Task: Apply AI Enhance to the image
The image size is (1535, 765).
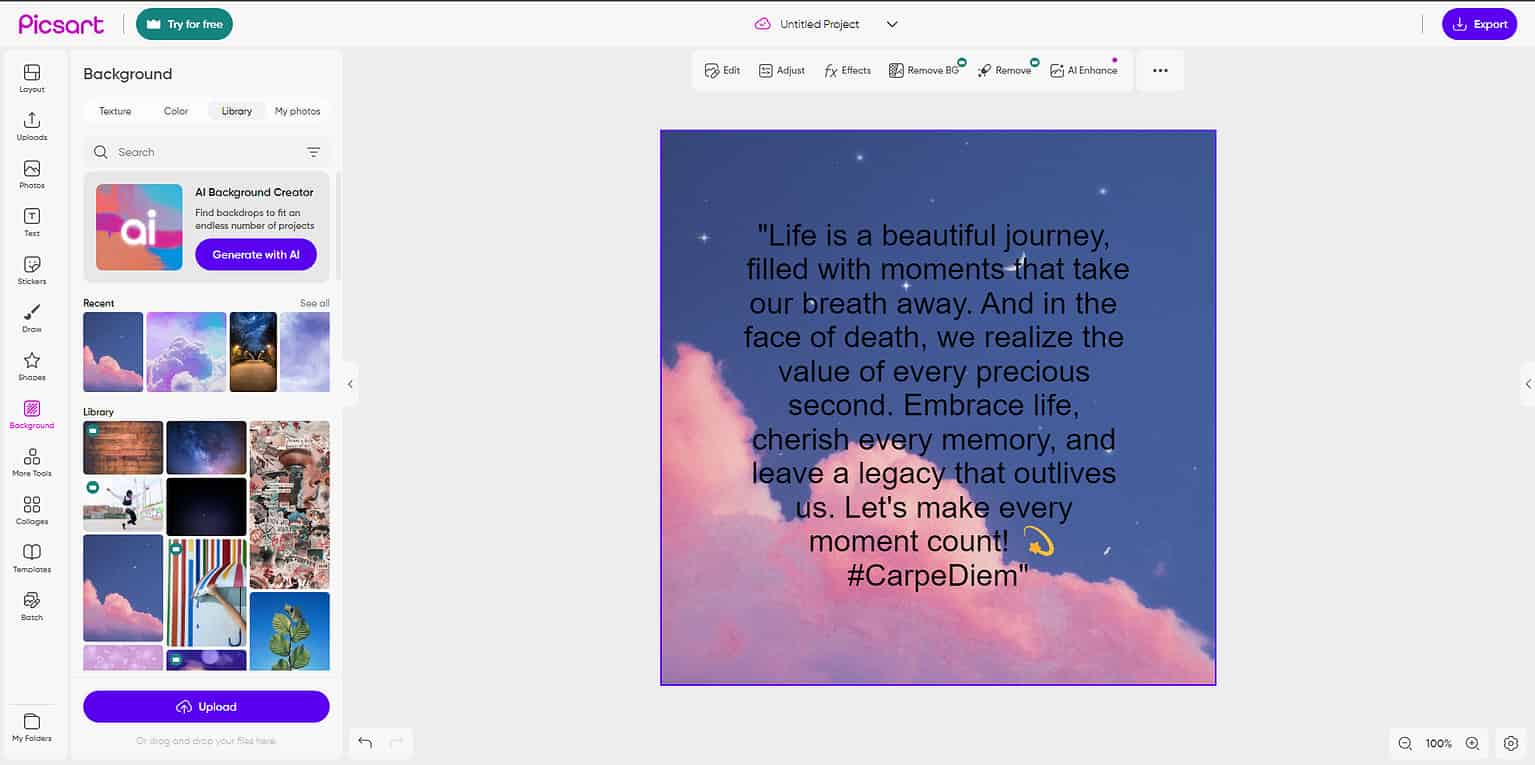Action: pyautogui.click(x=1084, y=70)
